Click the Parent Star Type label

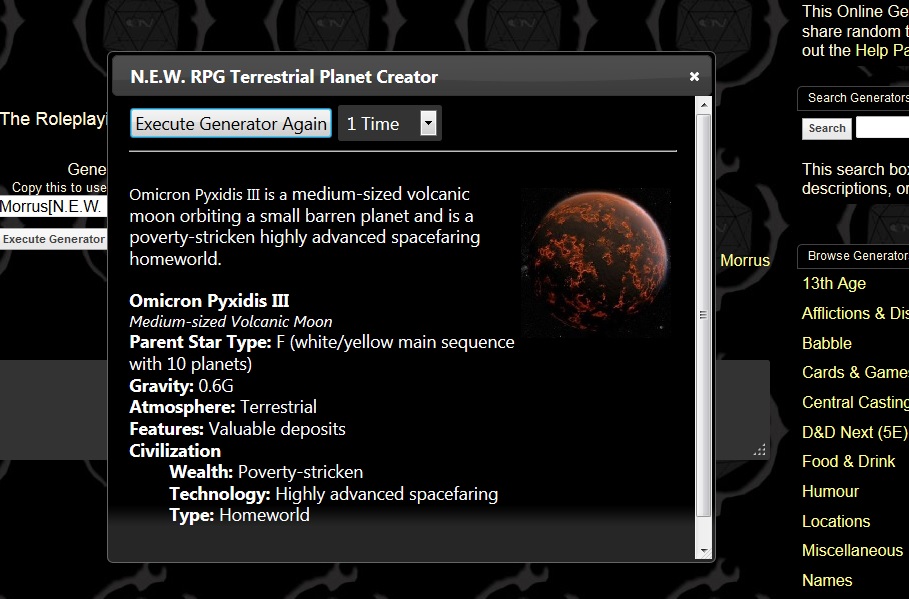point(200,342)
